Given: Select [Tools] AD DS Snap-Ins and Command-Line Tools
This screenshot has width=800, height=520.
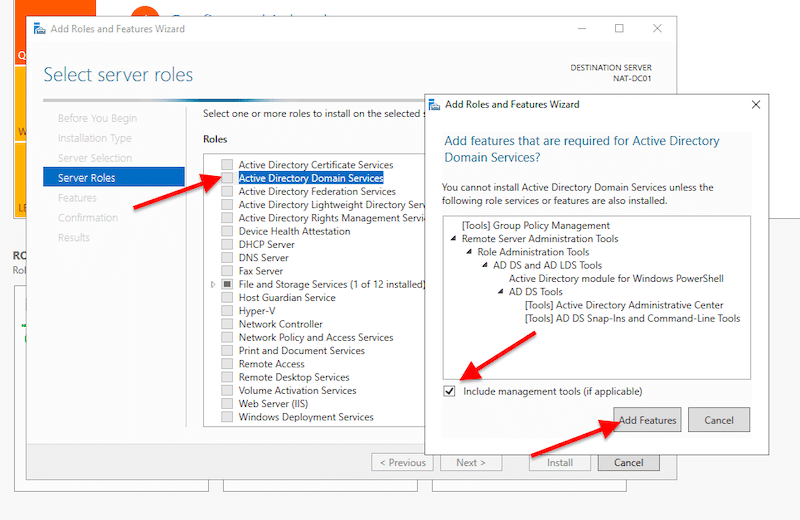Looking at the screenshot, I should 632,318.
